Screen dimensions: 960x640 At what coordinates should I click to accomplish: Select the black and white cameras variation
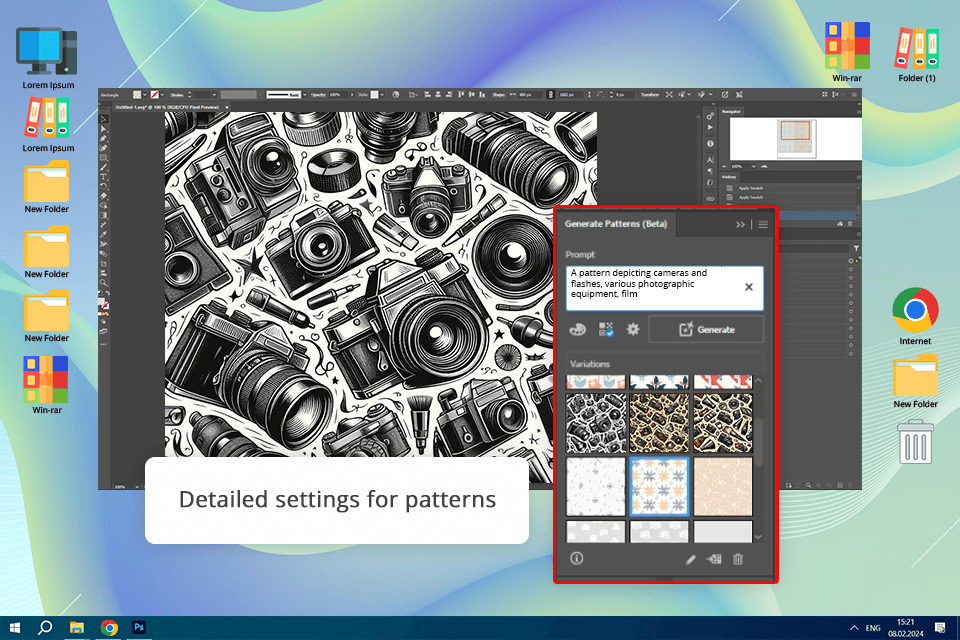[596, 423]
